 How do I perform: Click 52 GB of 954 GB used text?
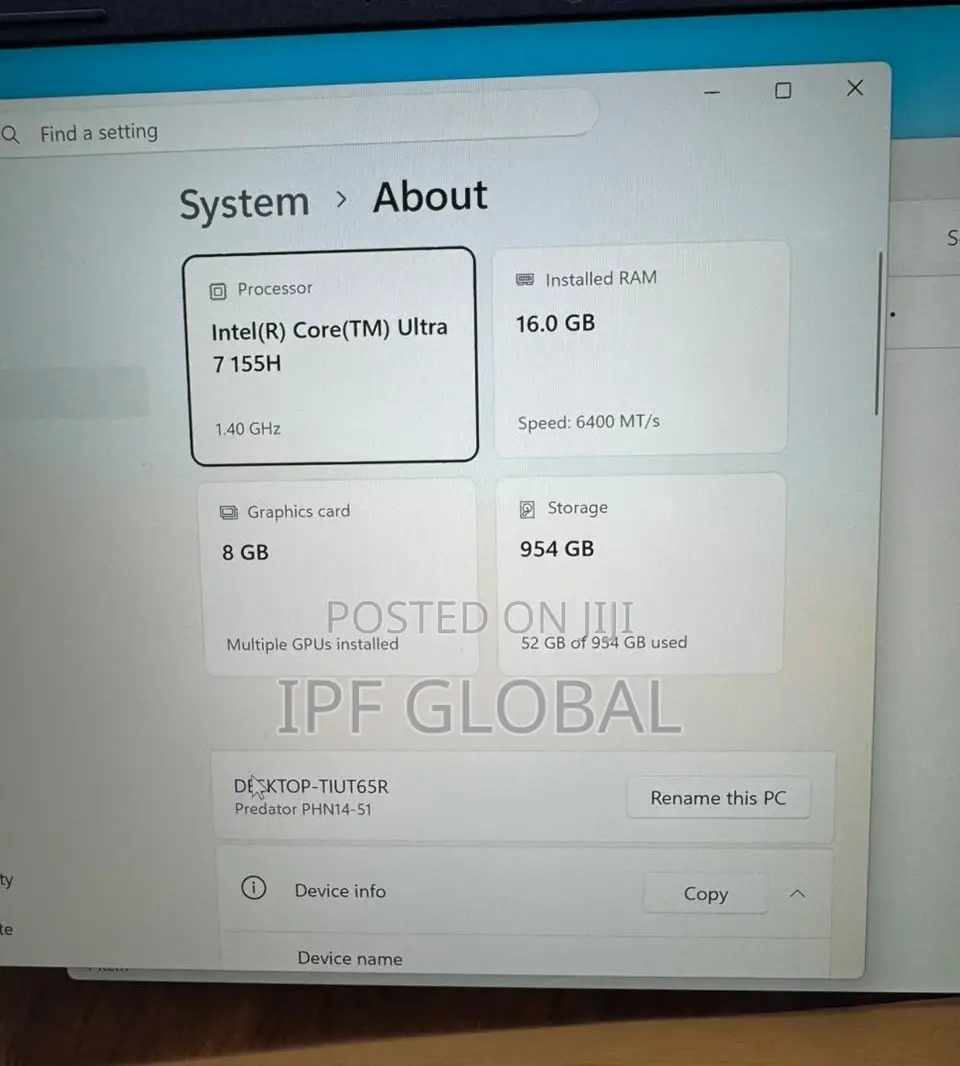tap(604, 642)
